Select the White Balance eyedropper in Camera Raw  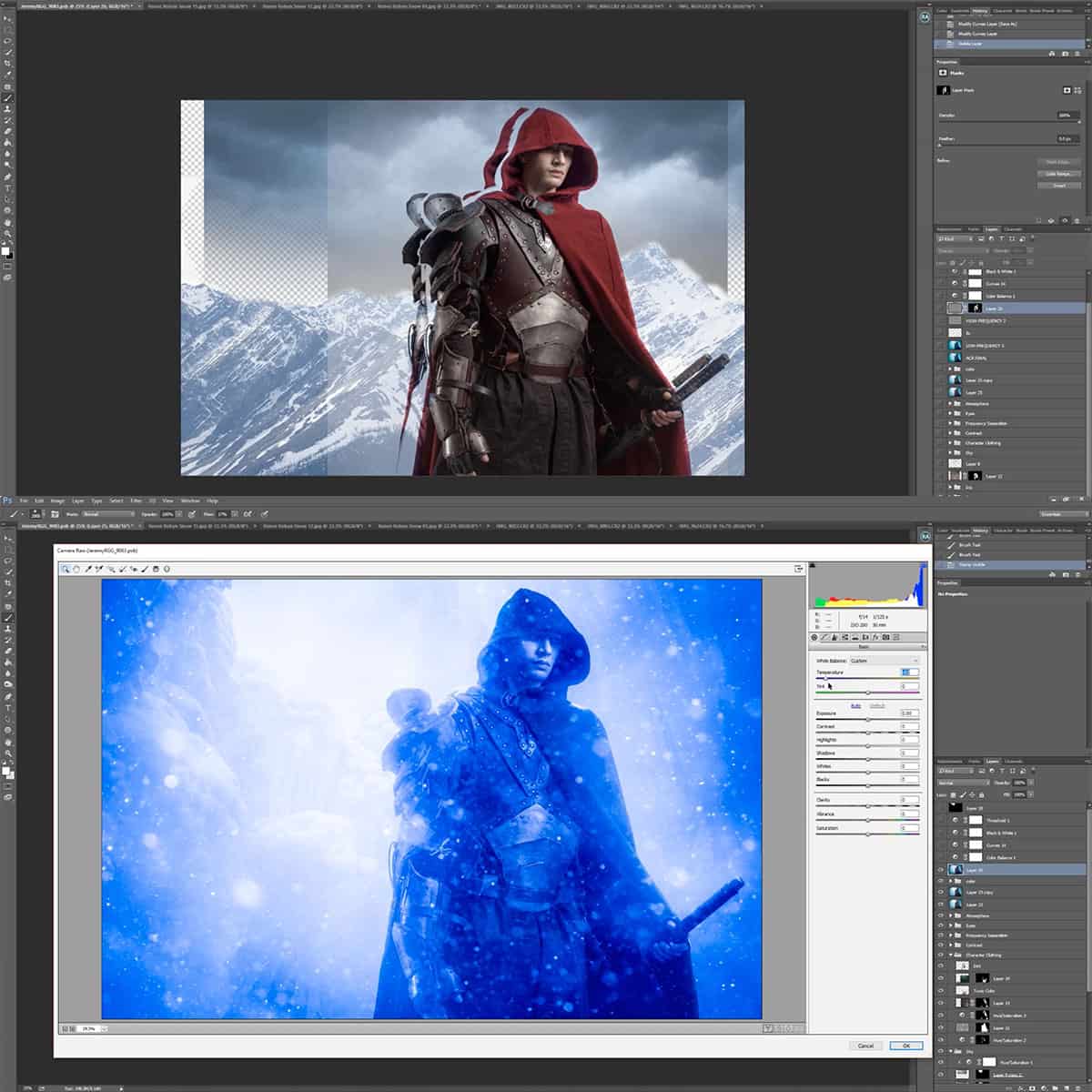(86, 569)
